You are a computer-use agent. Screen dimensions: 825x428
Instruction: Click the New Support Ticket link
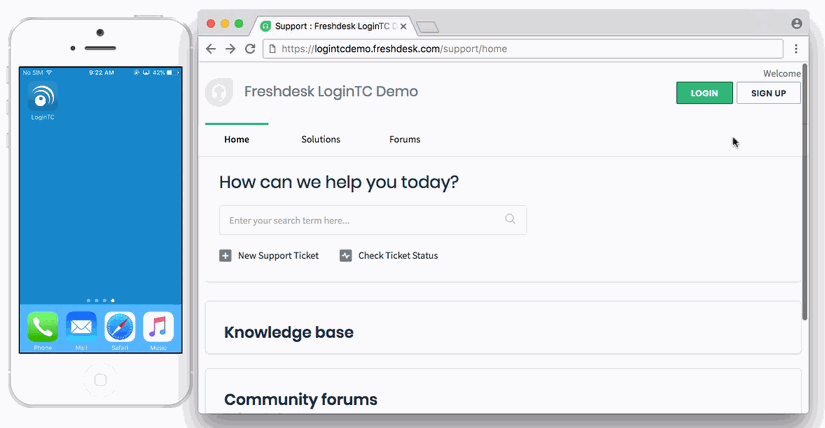point(278,256)
